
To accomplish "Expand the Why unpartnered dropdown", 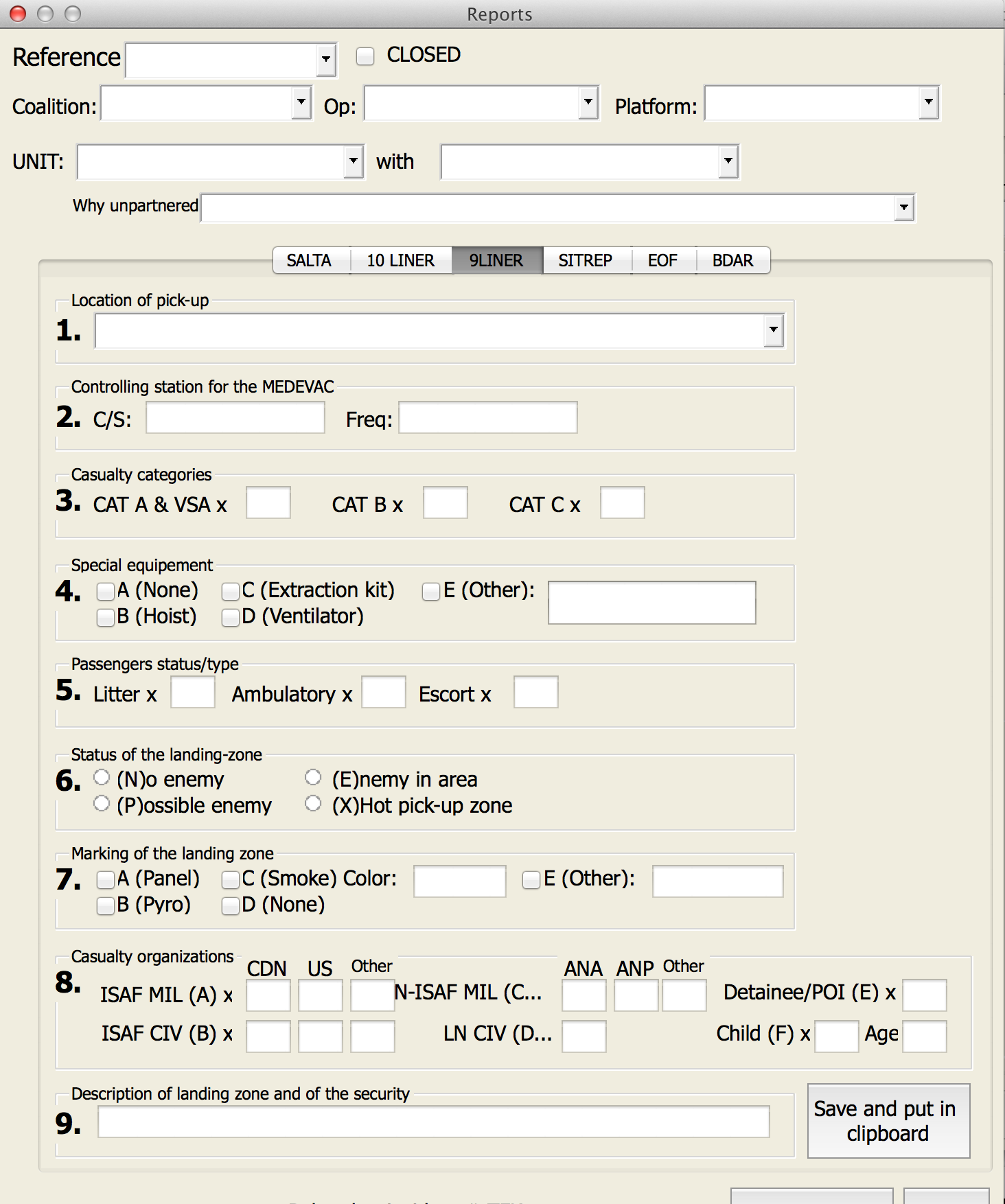I will 904,207.
